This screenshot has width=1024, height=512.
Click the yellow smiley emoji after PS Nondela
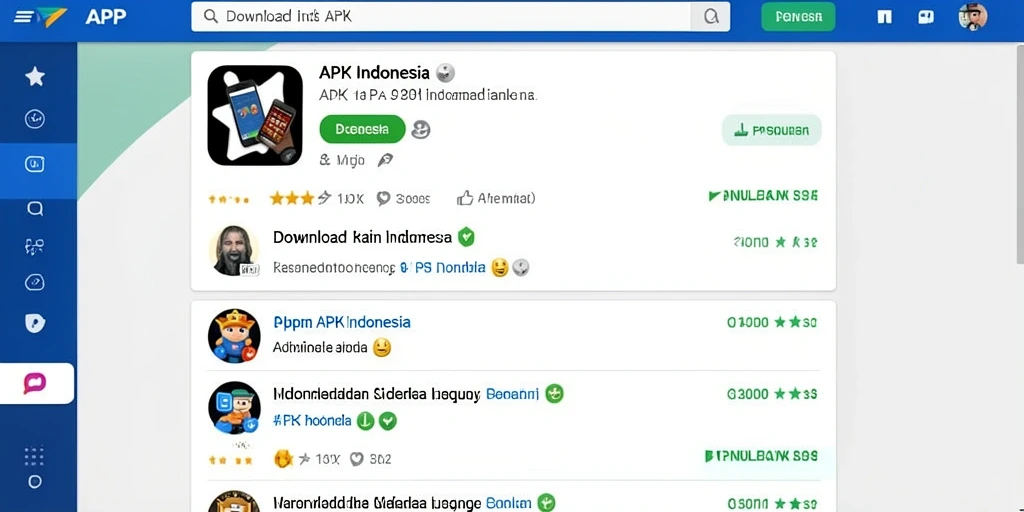tap(500, 267)
